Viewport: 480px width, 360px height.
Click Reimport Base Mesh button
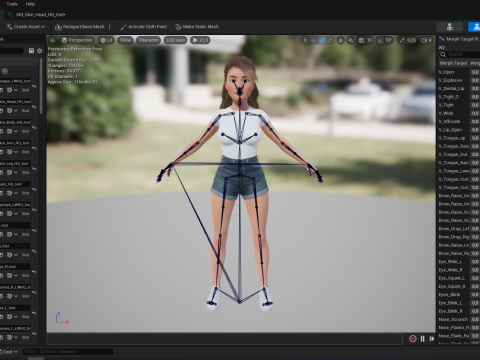coord(80,27)
